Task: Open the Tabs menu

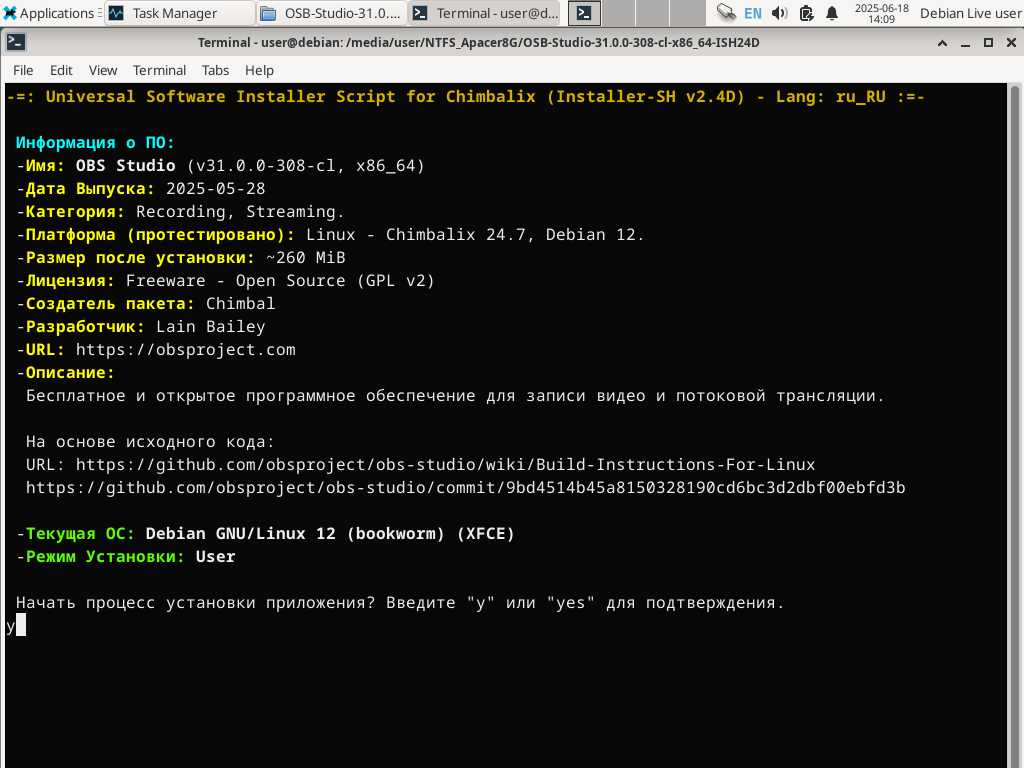Action: pos(215,70)
